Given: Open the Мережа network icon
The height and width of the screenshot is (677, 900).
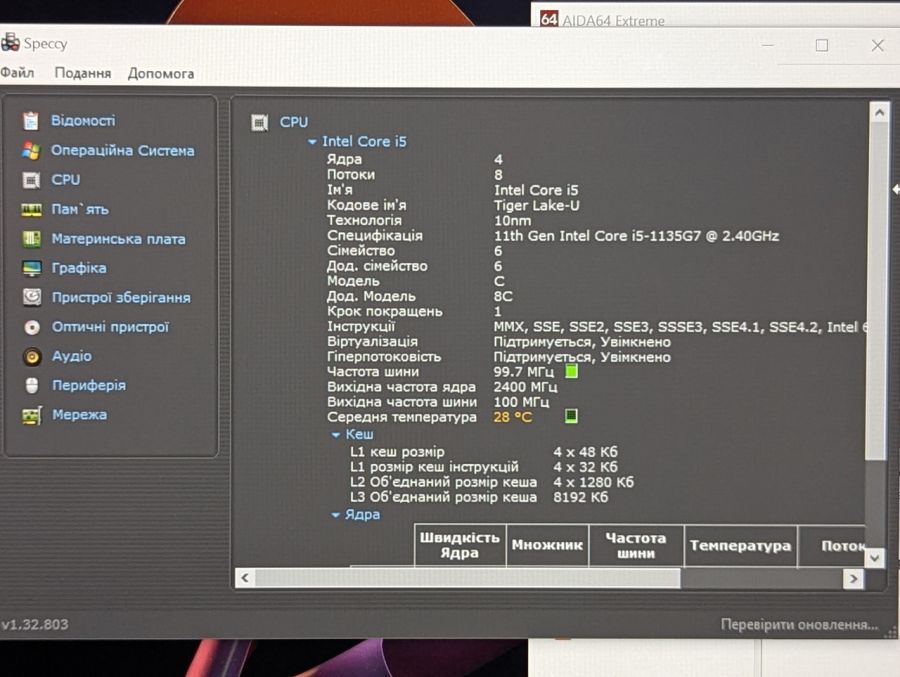Looking at the screenshot, I should (x=32, y=415).
